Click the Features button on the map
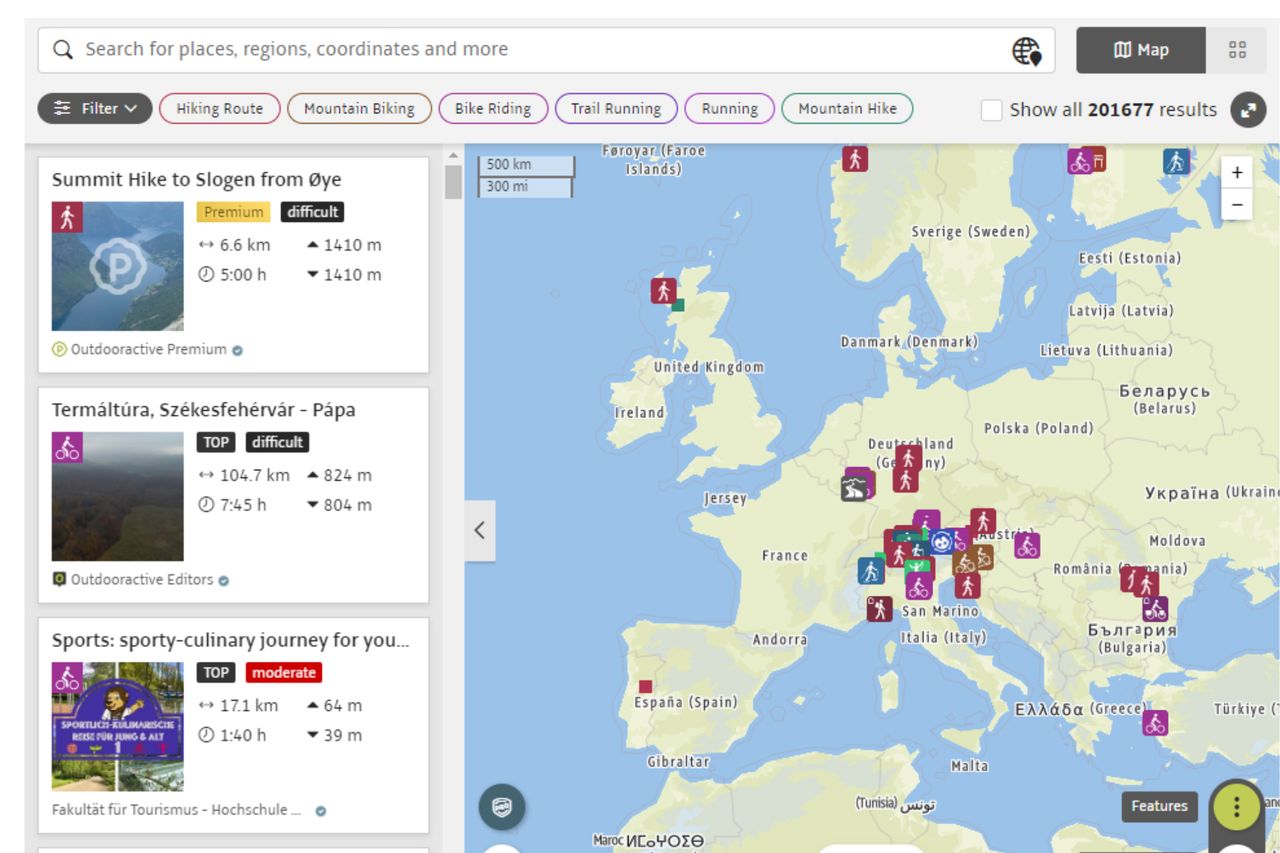Screen dimensions: 1280x853 tap(1159, 806)
